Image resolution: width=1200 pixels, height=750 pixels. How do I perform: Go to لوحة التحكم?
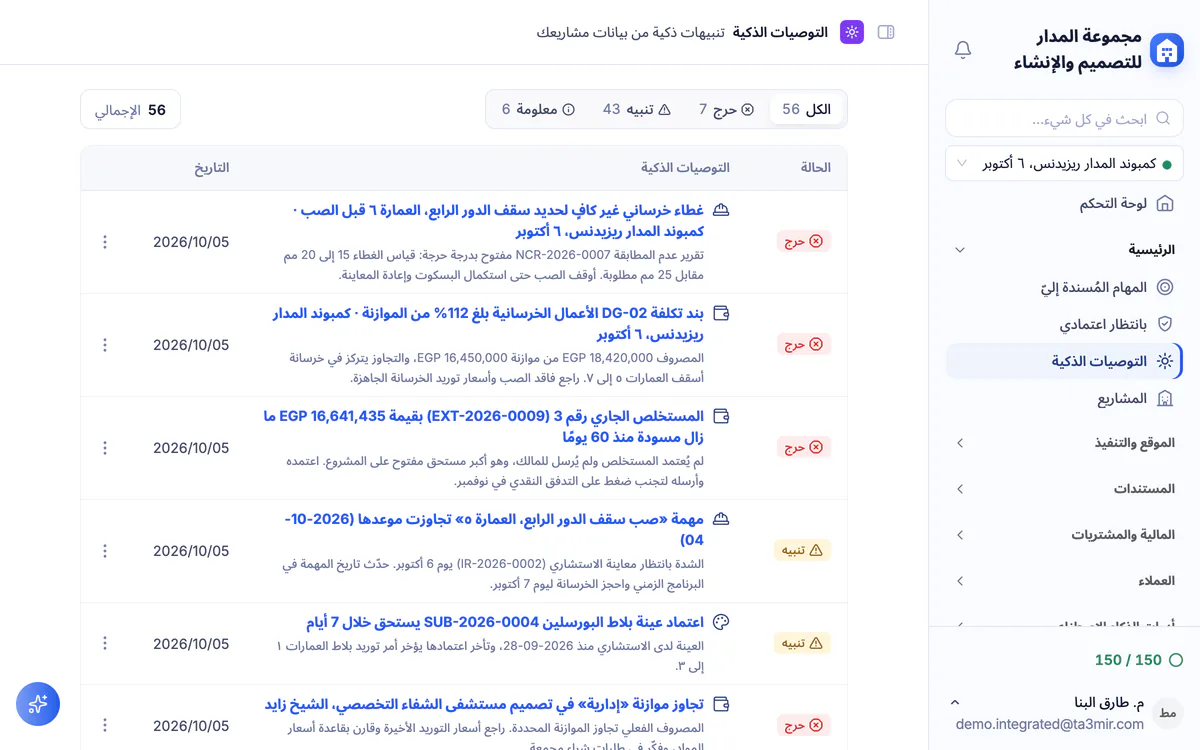[1064, 203]
